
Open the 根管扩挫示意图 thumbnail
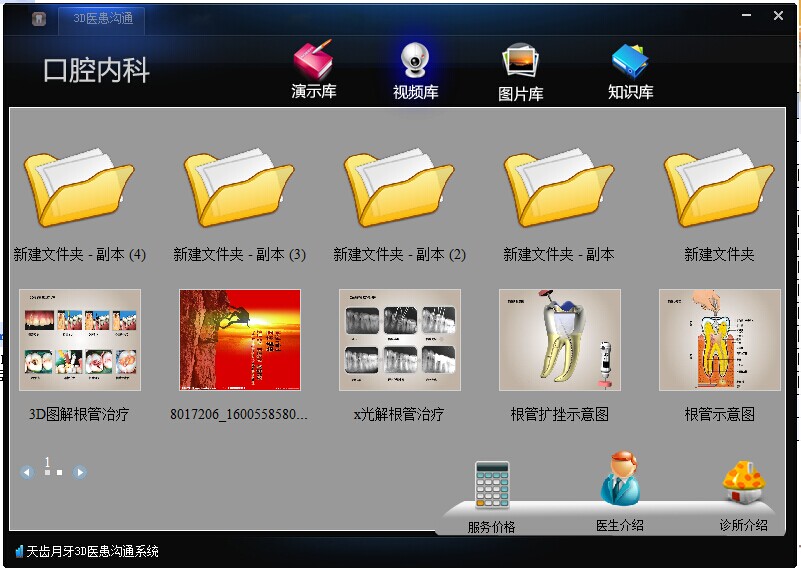[560, 340]
